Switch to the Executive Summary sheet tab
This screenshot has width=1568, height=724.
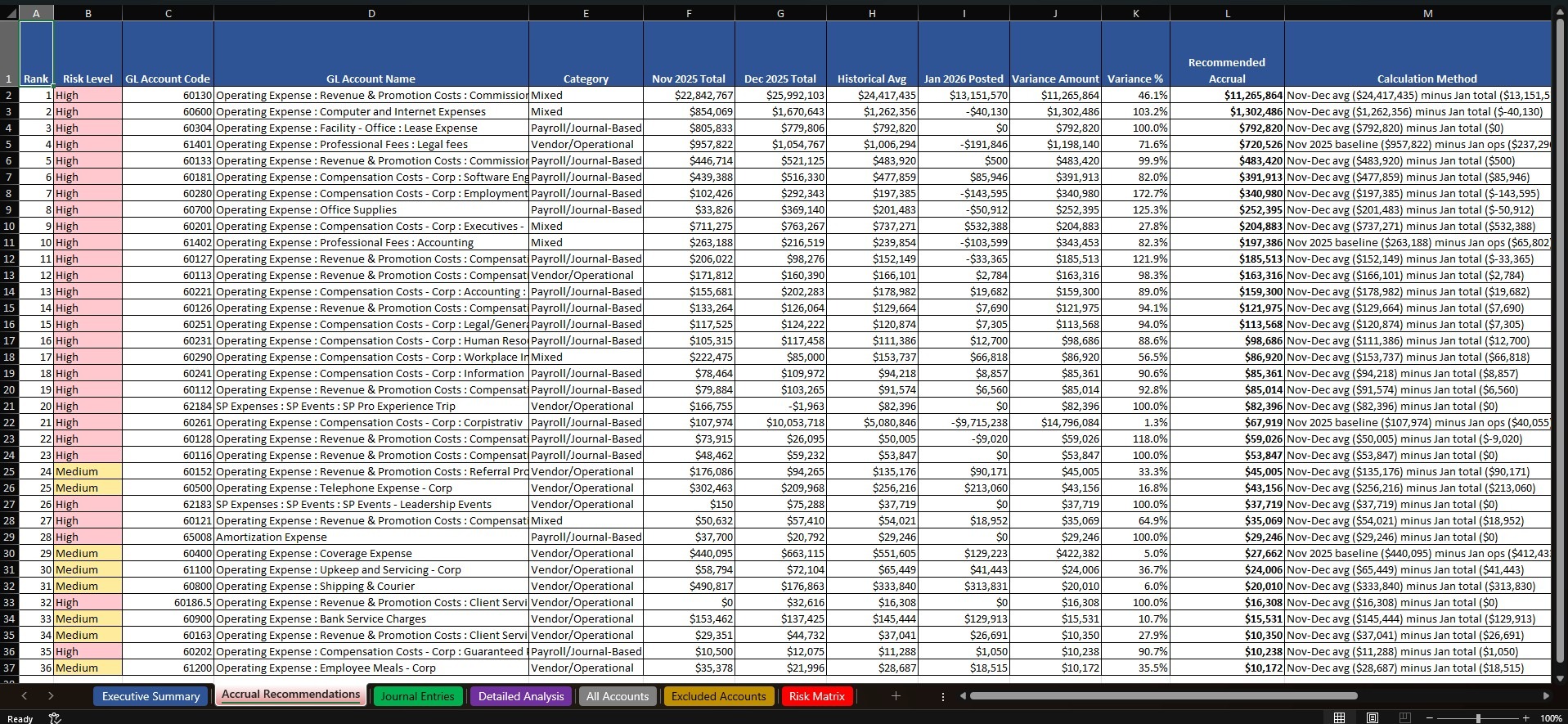pyautogui.click(x=151, y=696)
